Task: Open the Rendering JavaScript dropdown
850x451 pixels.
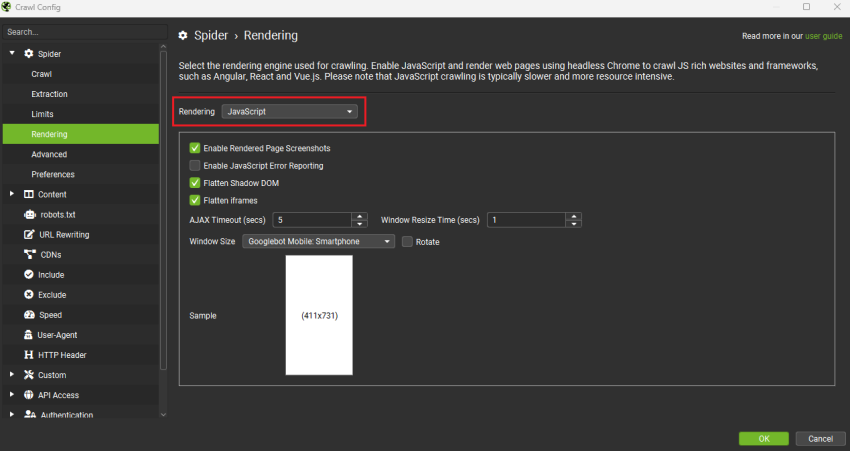Action: click(289, 112)
